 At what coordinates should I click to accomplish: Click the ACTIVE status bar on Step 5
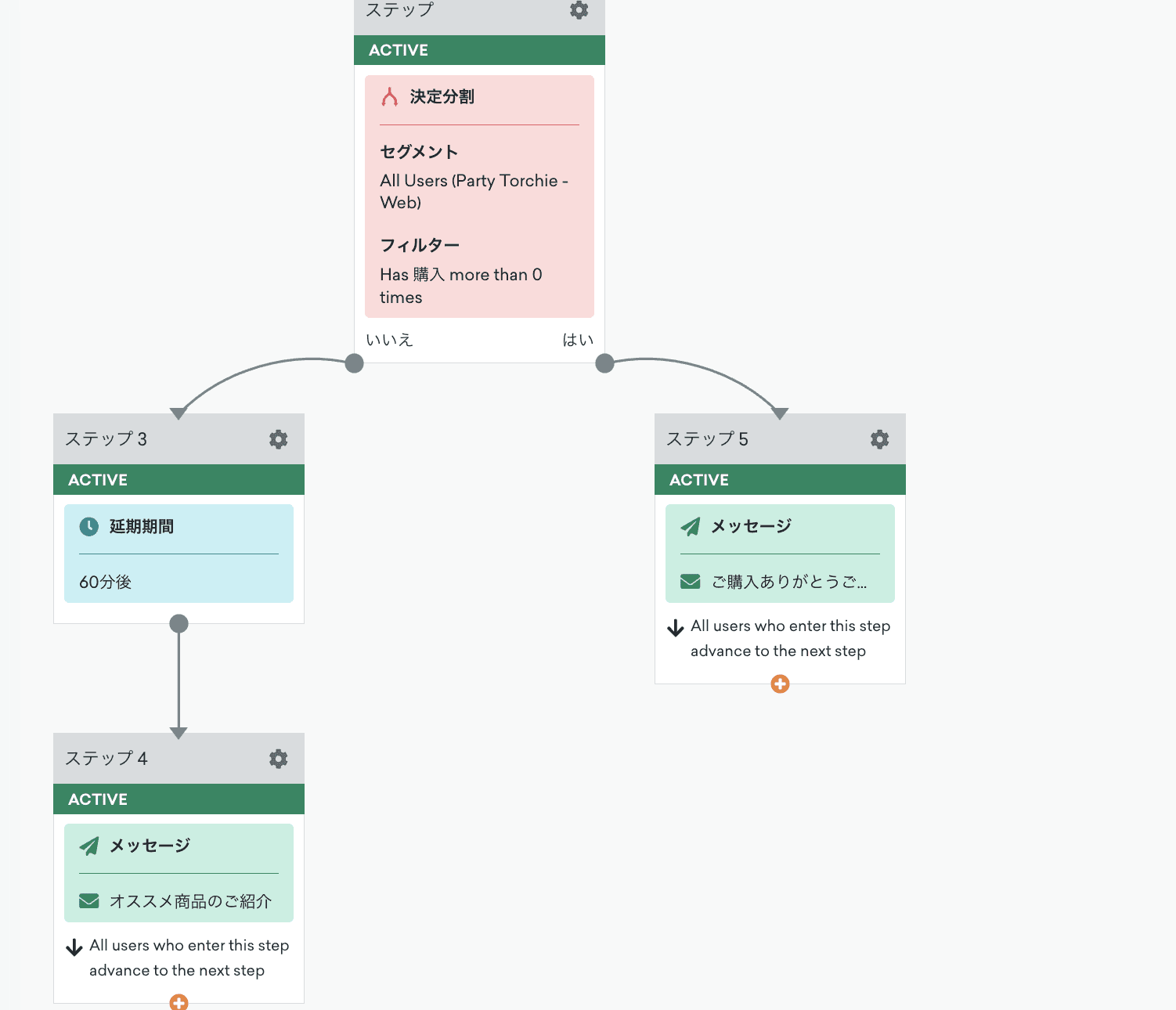(x=780, y=480)
